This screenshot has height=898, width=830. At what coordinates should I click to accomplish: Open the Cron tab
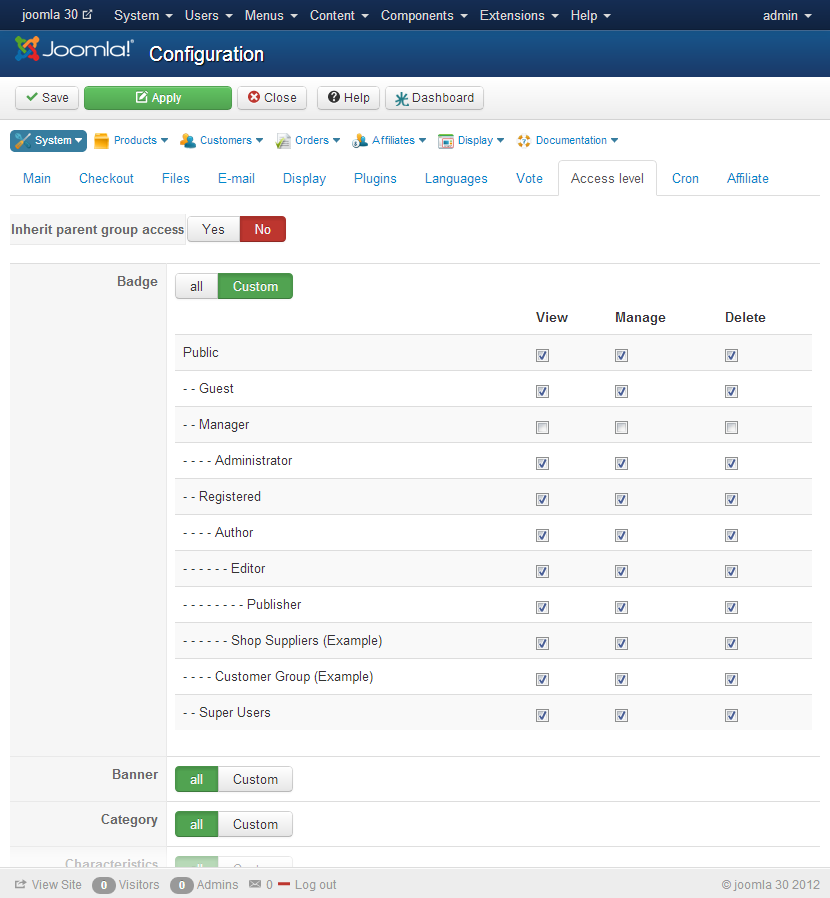pos(685,179)
